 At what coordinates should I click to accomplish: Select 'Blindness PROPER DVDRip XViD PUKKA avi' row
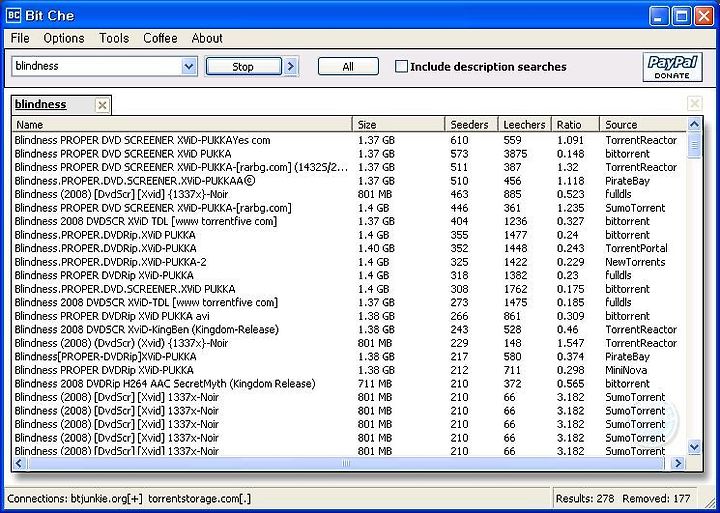pos(349,316)
